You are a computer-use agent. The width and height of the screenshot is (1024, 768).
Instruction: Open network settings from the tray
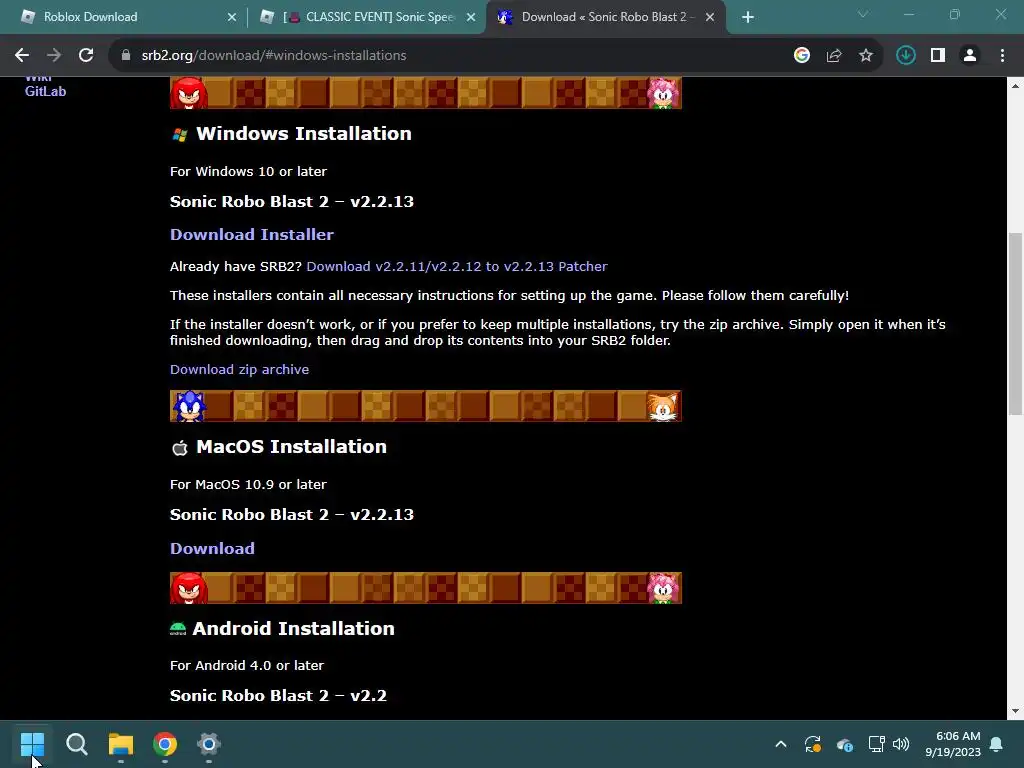(x=876, y=744)
